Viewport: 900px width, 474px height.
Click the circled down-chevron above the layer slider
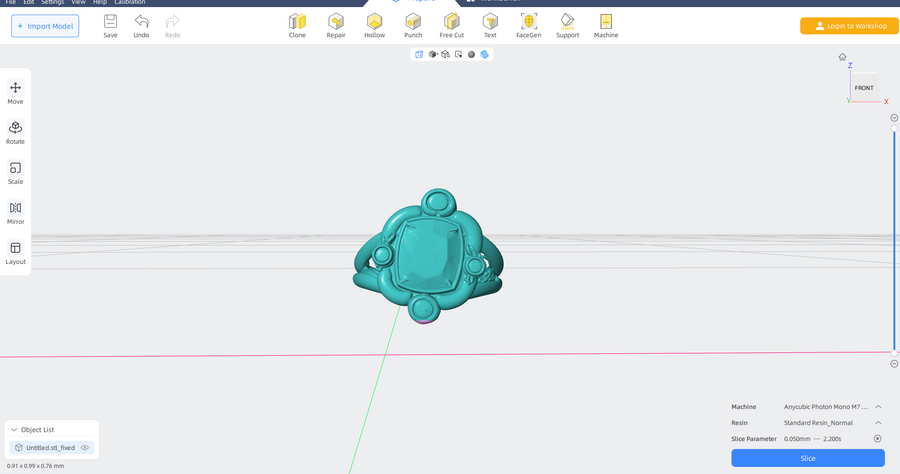click(894, 118)
